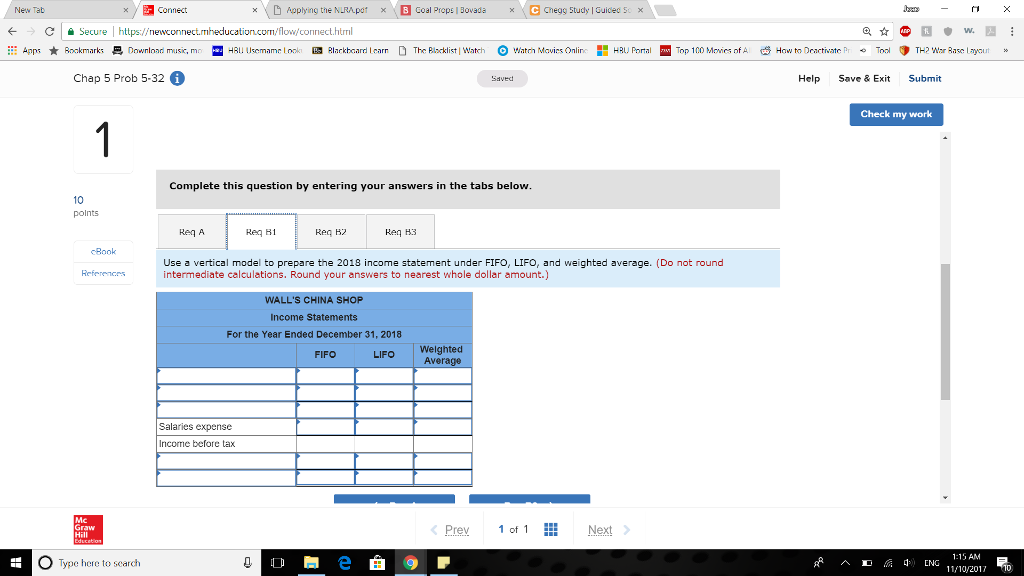The width and height of the screenshot is (1024, 576).
Task: Reload the page with the refresh icon
Action: (49, 31)
